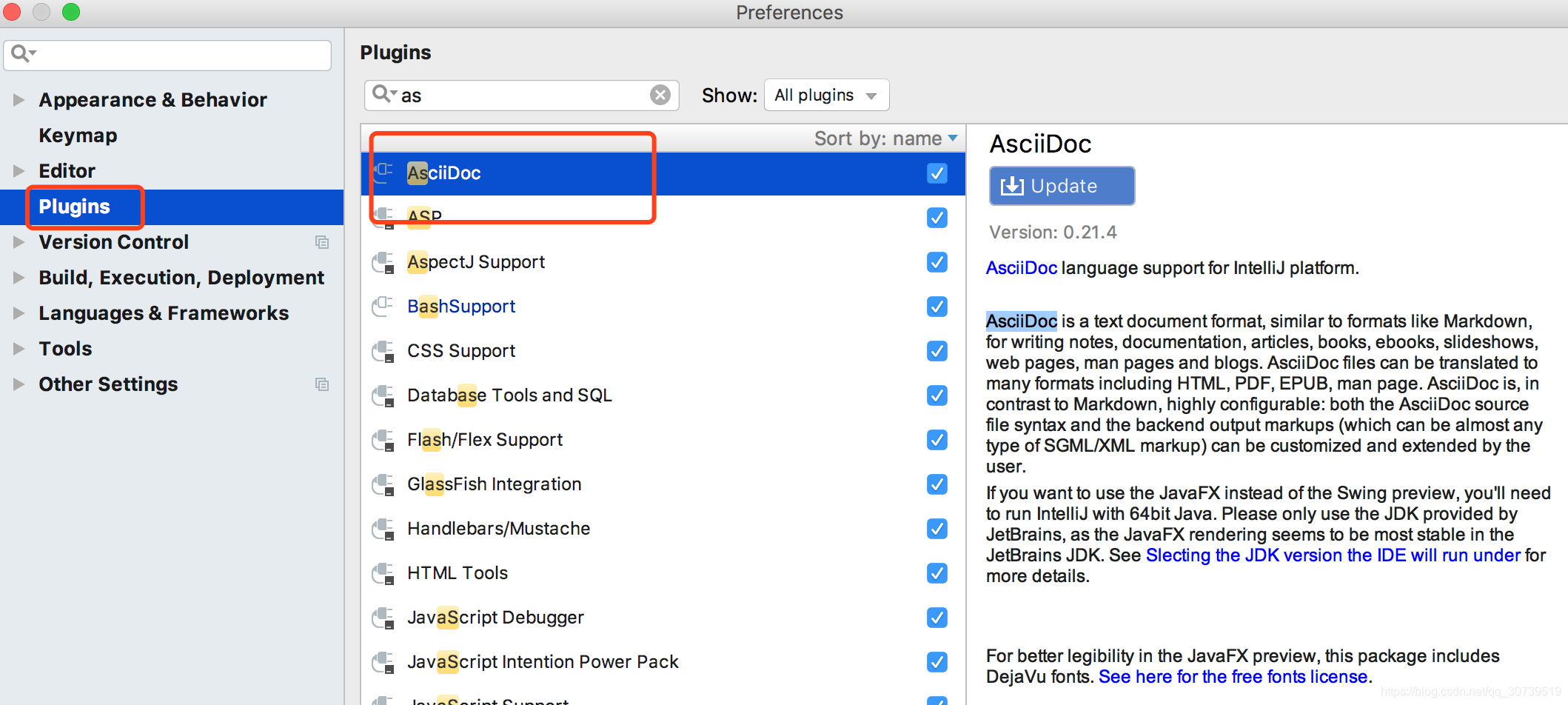Viewport: 1568px width, 705px height.
Task: Click the AsciiDoc plugin icon
Action: point(383,173)
